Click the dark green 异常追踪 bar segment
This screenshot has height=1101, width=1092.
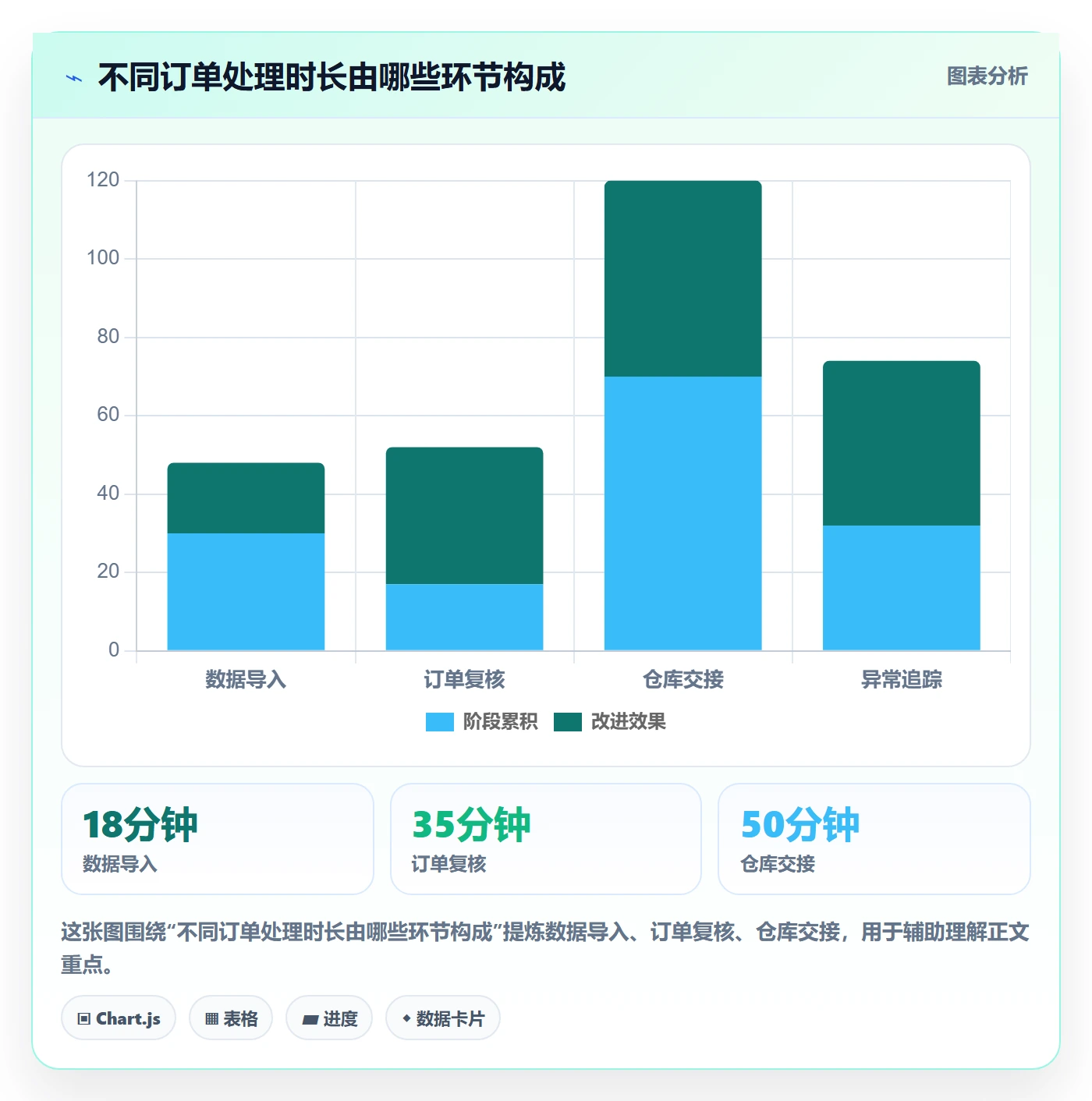[x=901, y=443]
